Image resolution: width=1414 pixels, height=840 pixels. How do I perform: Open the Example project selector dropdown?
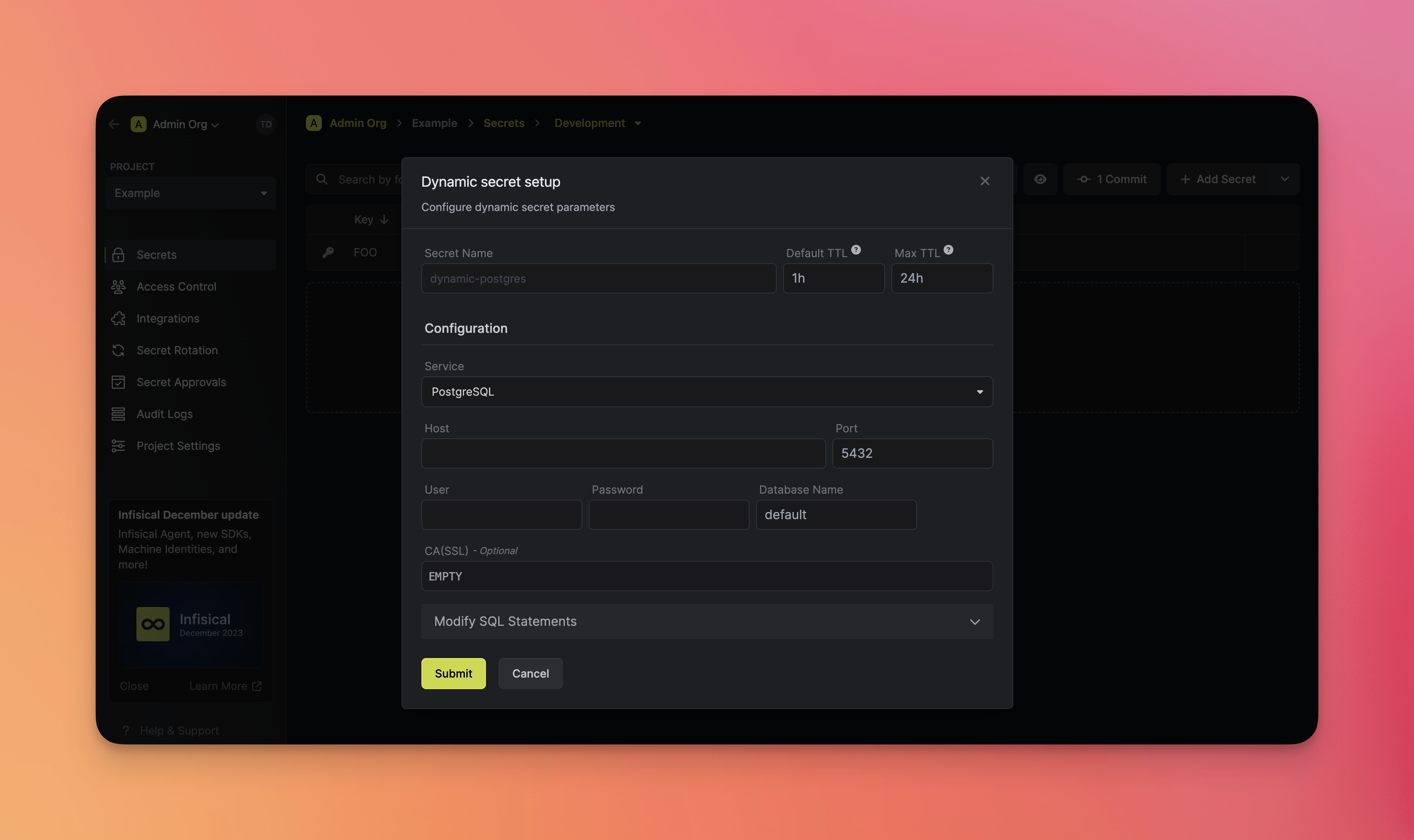point(190,193)
